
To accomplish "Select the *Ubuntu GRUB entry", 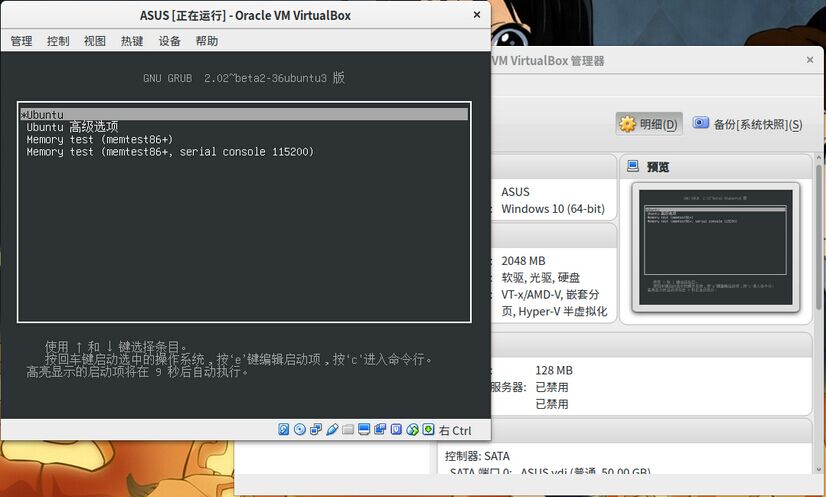I will point(244,114).
